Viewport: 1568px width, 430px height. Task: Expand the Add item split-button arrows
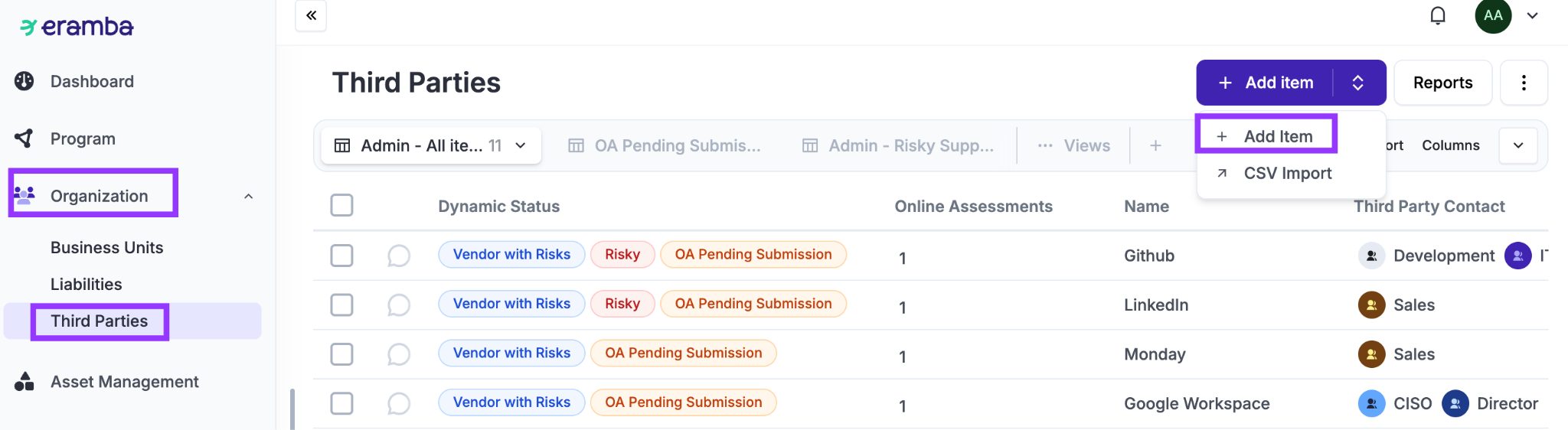(x=1357, y=83)
